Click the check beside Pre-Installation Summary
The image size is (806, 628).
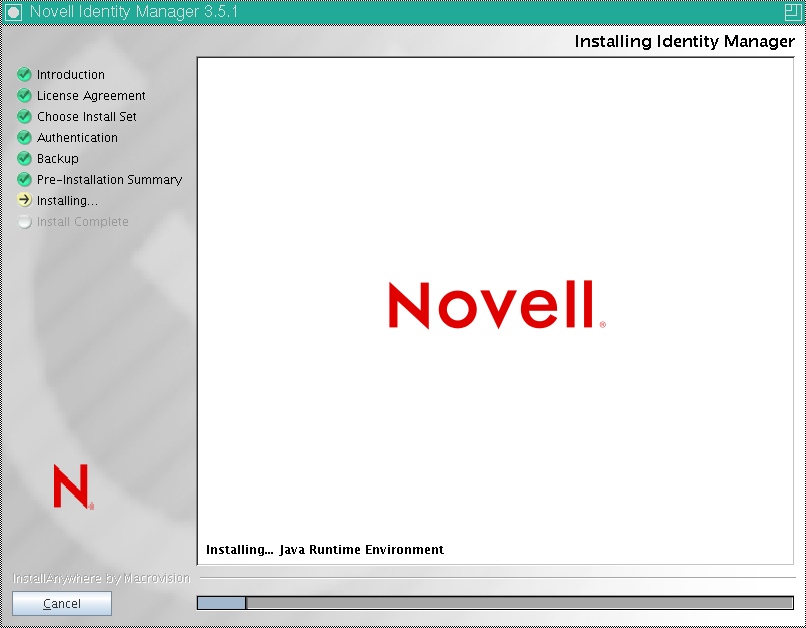(24, 179)
